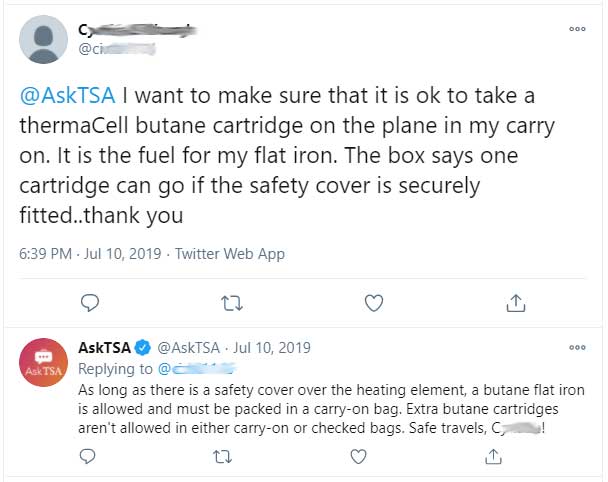Open more options for the original tweet
The width and height of the screenshot is (608, 482).
pos(577,29)
